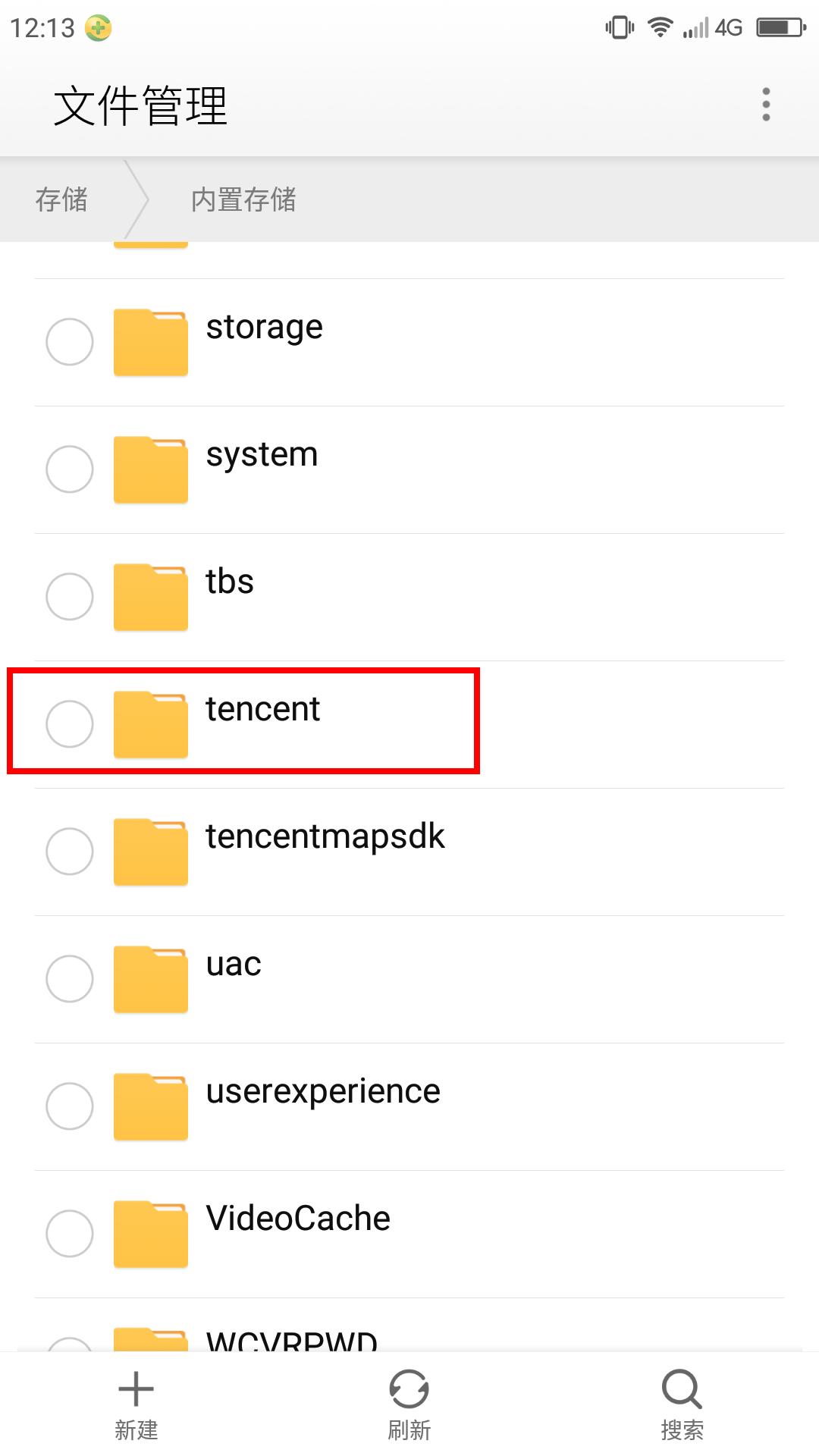Open the userexperience folder name
This screenshot has height=1456, width=819.
coord(323,1092)
